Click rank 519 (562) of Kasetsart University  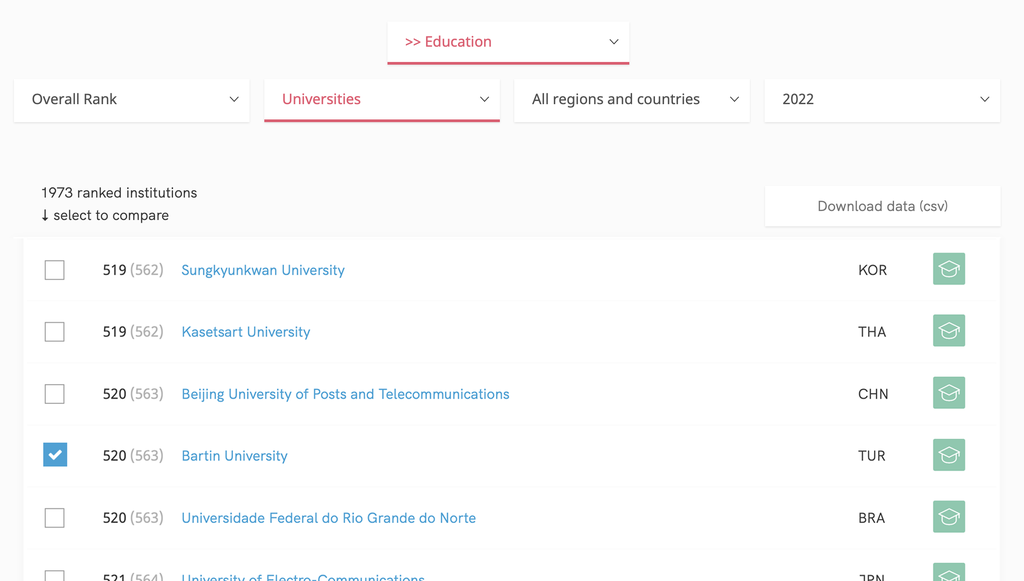click(133, 332)
